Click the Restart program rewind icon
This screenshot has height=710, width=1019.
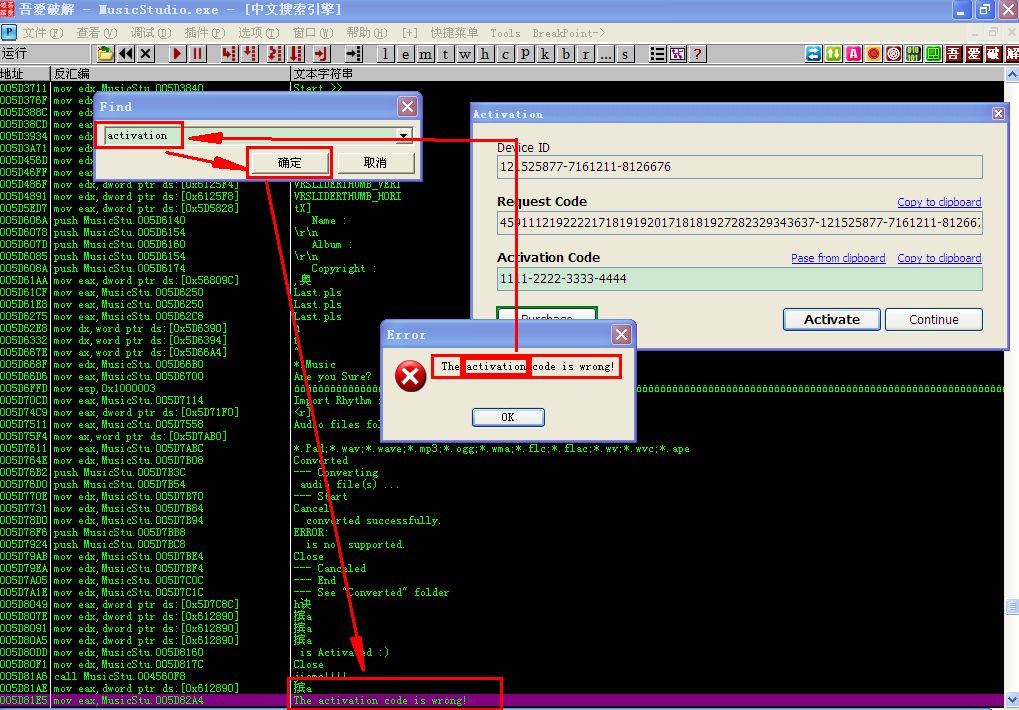tap(125, 54)
